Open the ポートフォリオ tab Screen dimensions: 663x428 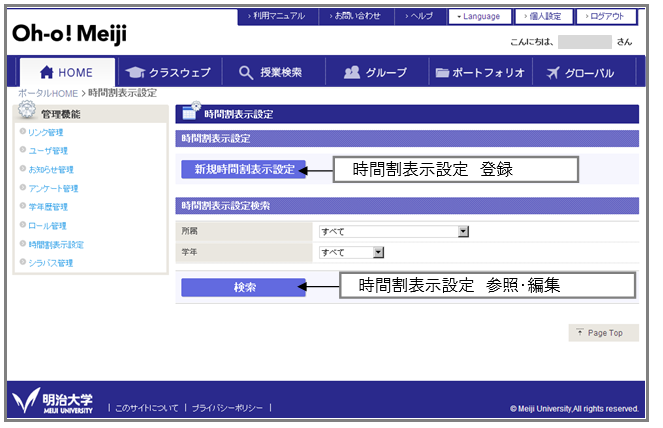(x=480, y=72)
